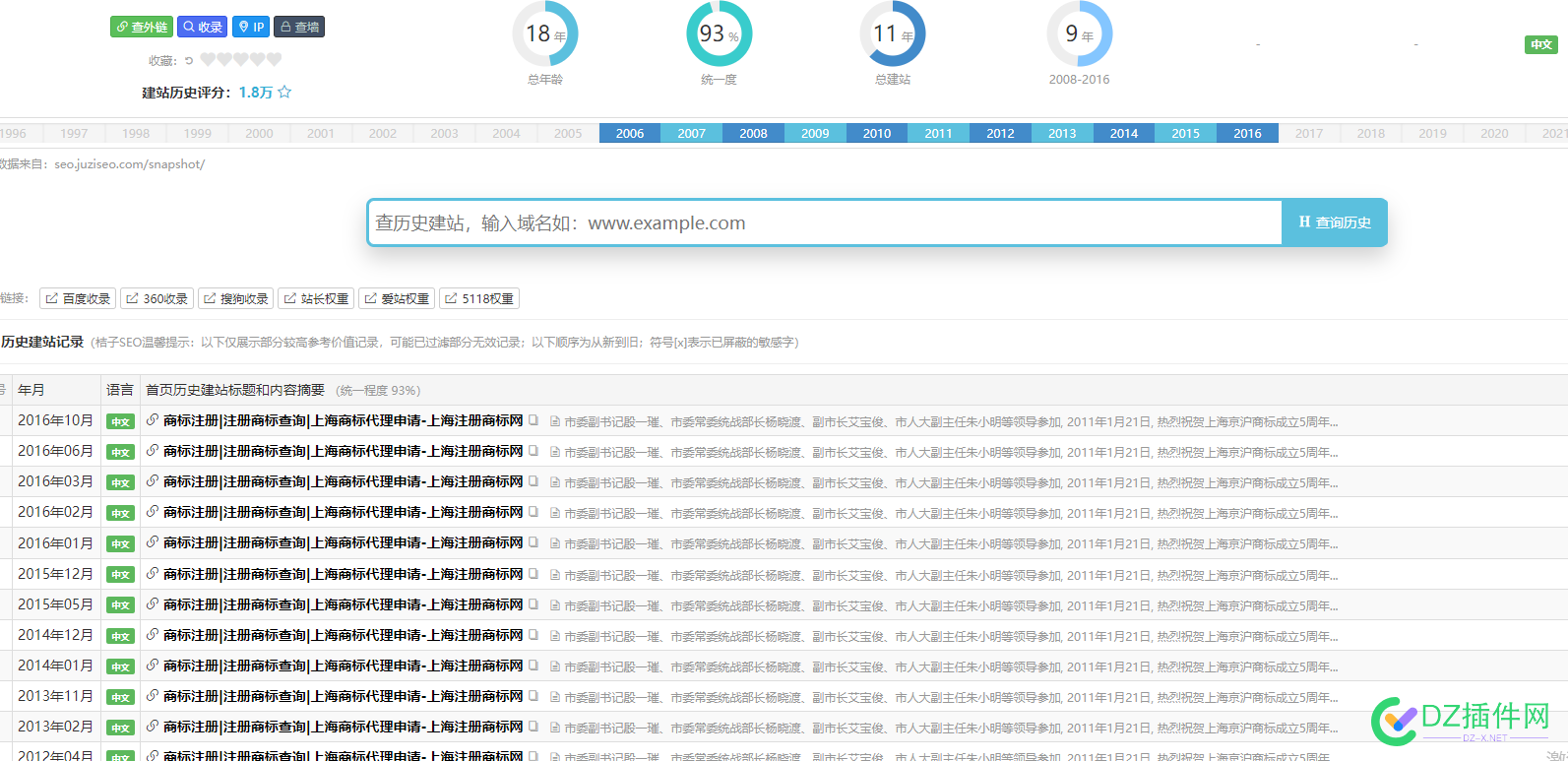This screenshot has width=1568, height=761.
Task: Click the link icon in 2015年05月 row
Action: pyautogui.click(x=153, y=604)
